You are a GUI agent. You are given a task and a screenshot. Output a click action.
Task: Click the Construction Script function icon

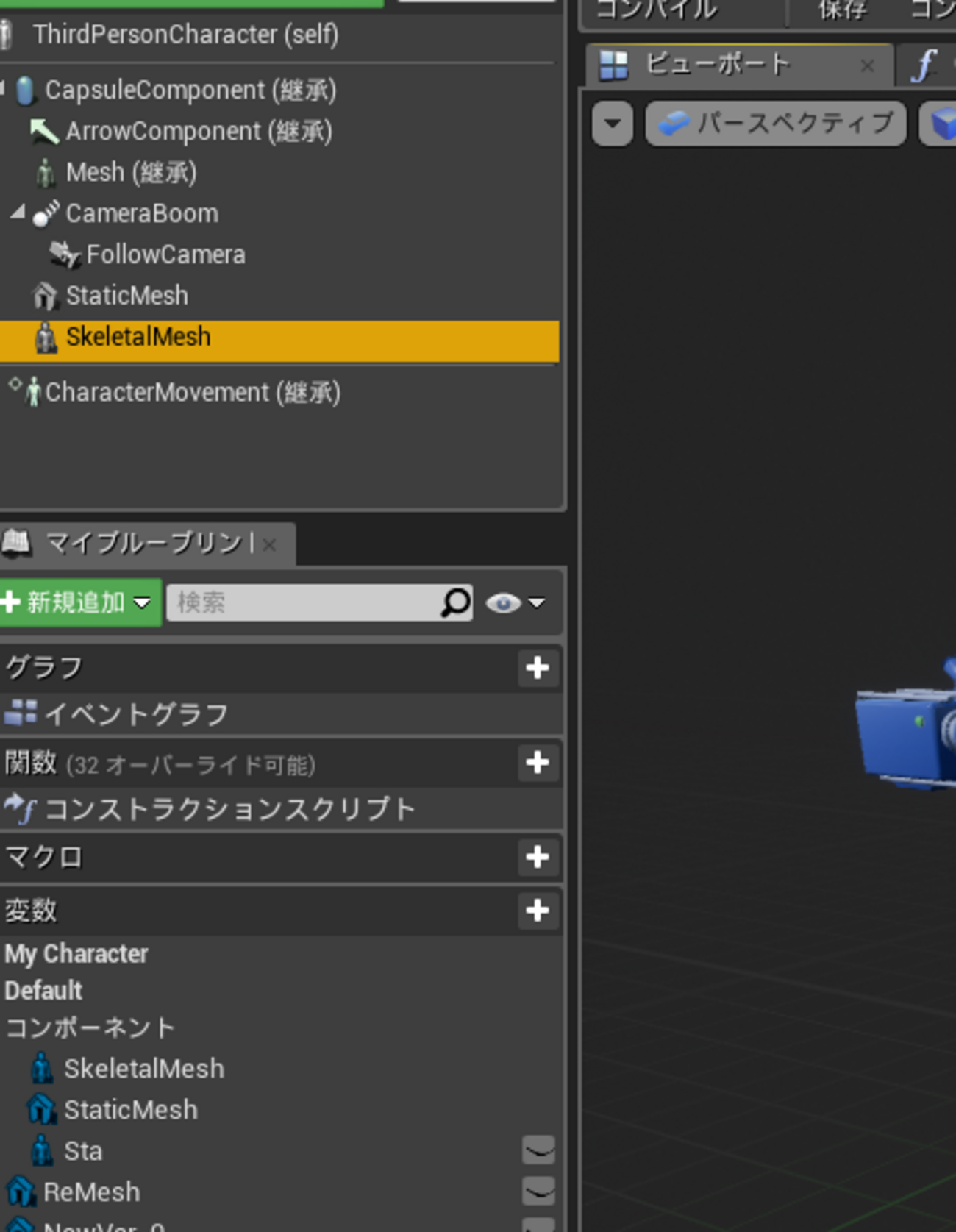pos(21,808)
